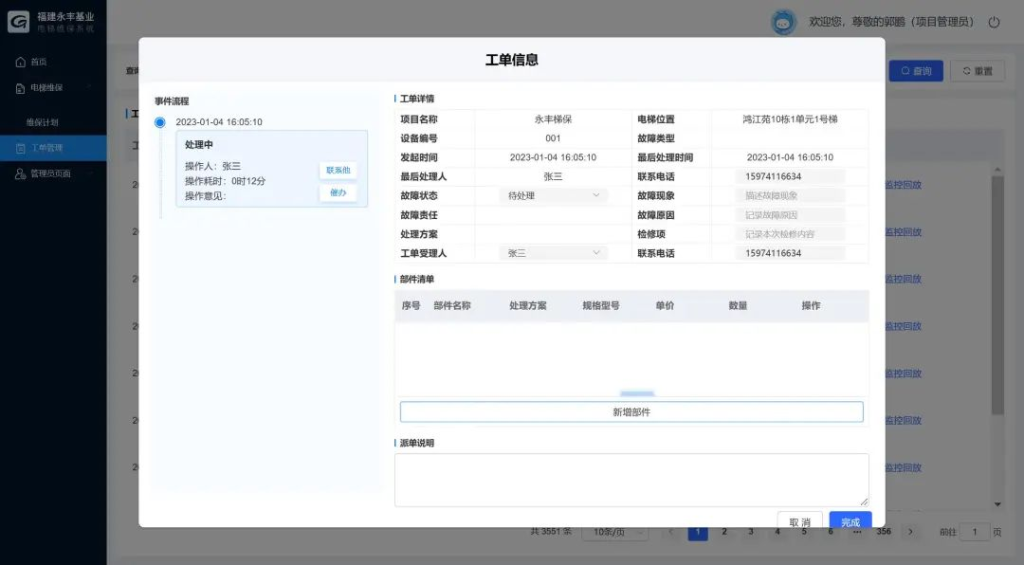This screenshot has height=565, width=1024.
Task: Go to page 2 in pagination
Action: coord(724,532)
